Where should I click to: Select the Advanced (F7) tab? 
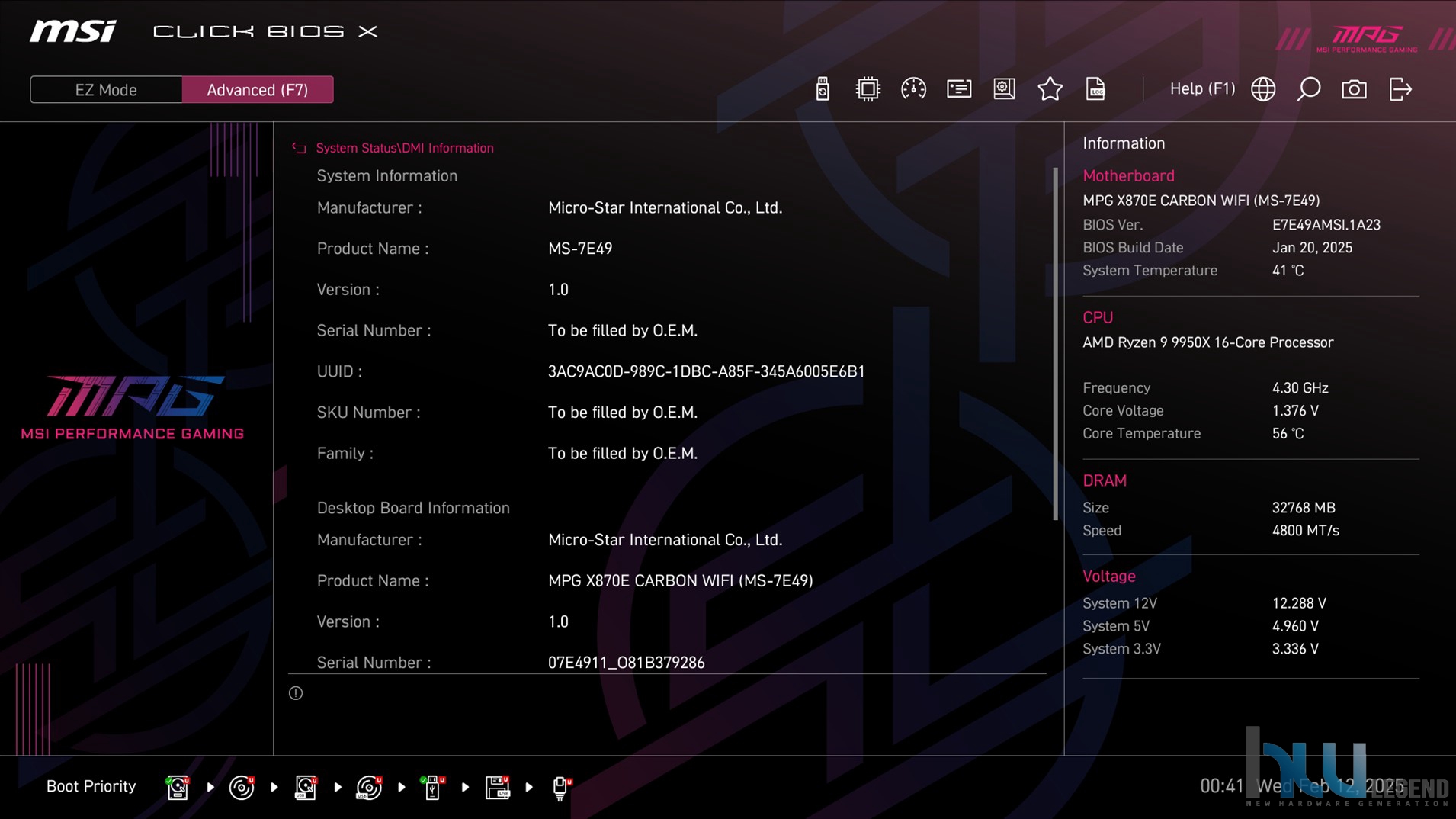click(258, 90)
